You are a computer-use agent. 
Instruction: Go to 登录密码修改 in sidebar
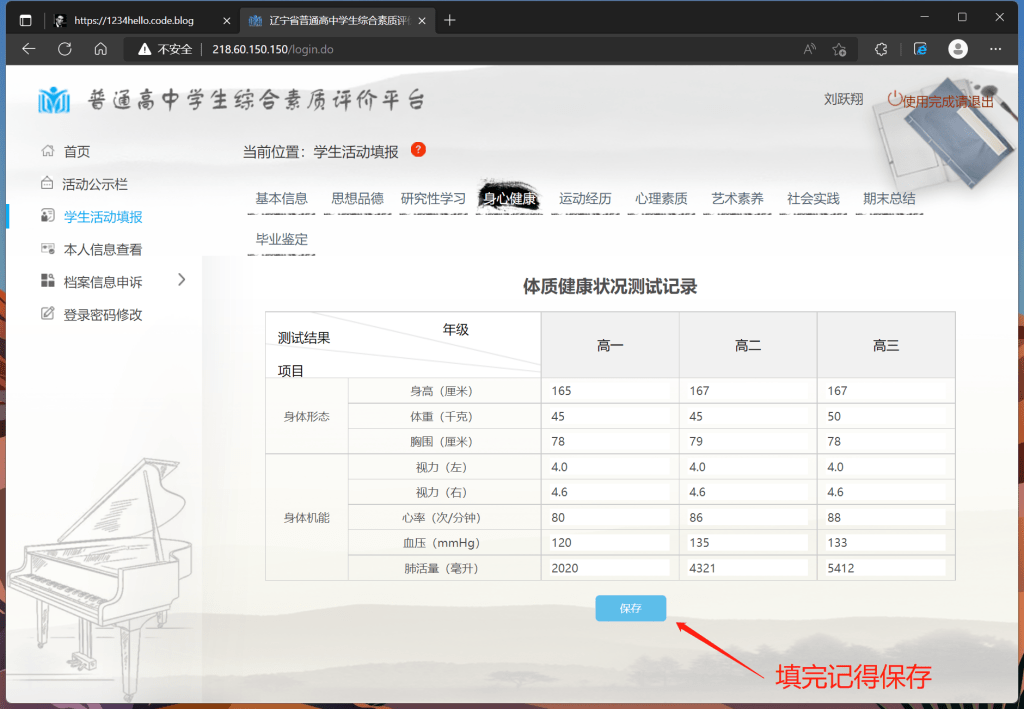click(102, 314)
